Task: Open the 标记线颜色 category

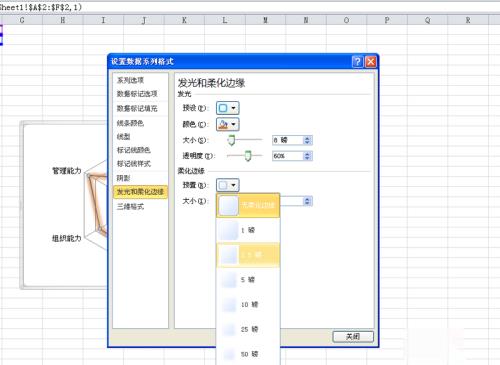Action: pyautogui.click(x=134, y=150)
